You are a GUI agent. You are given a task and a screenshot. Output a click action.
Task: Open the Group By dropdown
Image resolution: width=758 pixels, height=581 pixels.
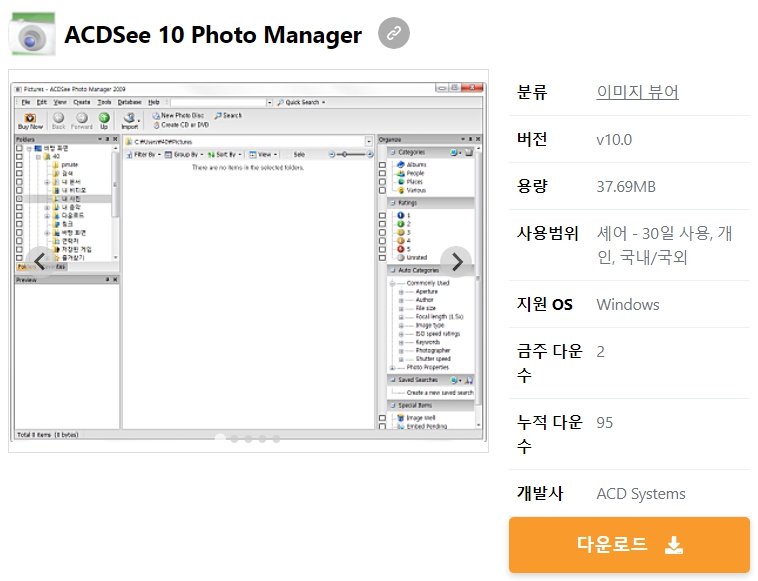[x=184, y=155]
